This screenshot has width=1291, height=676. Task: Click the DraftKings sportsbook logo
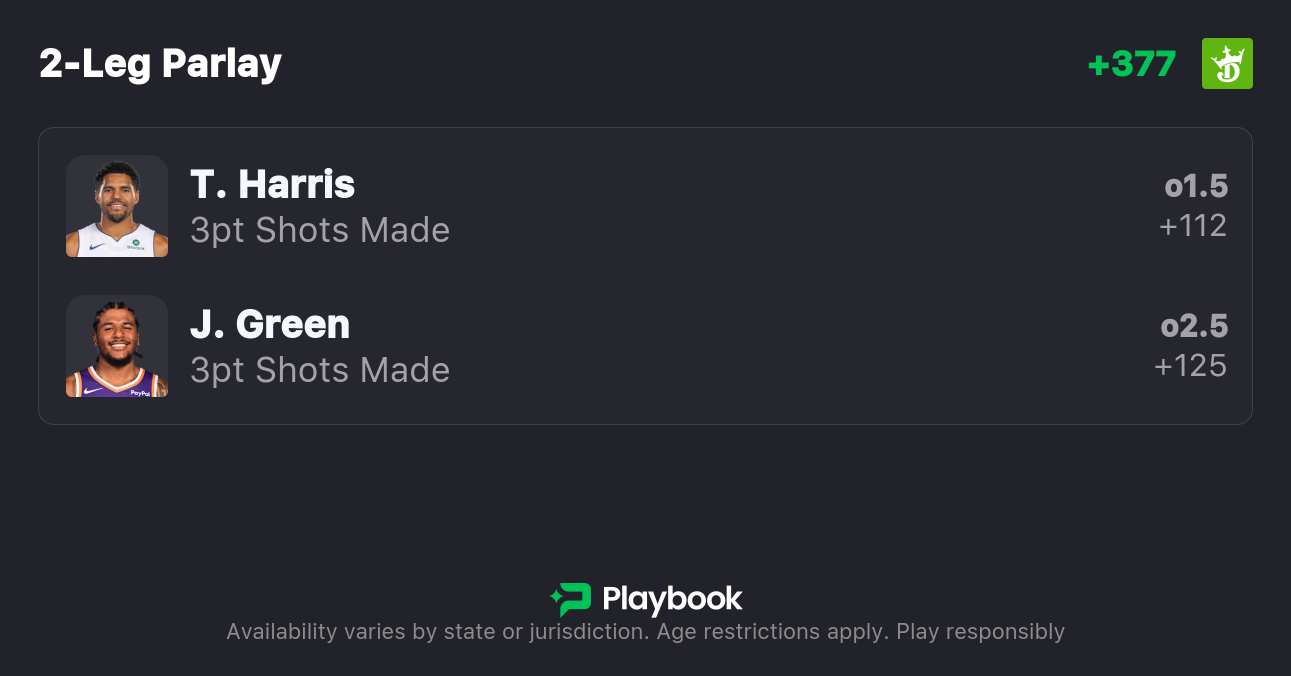click(1227, 64)
